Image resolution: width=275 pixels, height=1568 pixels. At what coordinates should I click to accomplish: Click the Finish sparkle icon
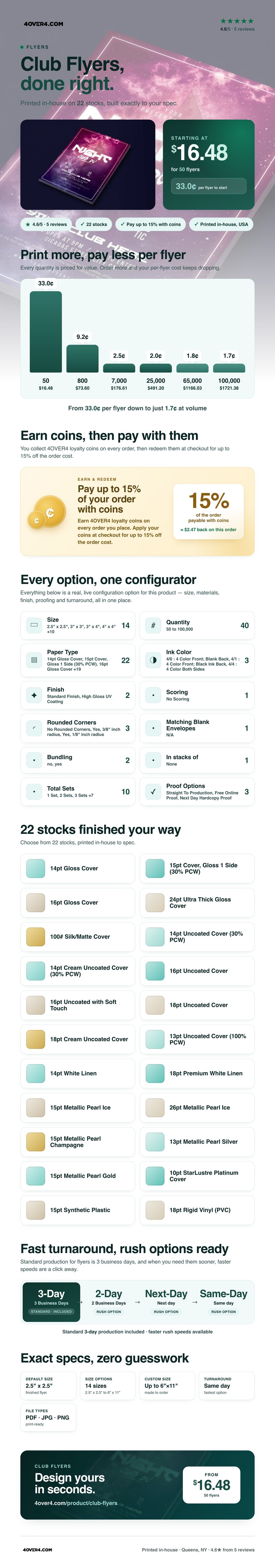34,695
